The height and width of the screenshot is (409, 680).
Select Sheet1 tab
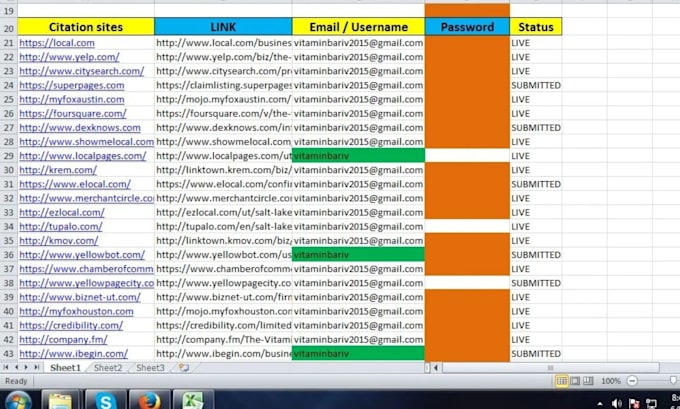coord(65,368)
